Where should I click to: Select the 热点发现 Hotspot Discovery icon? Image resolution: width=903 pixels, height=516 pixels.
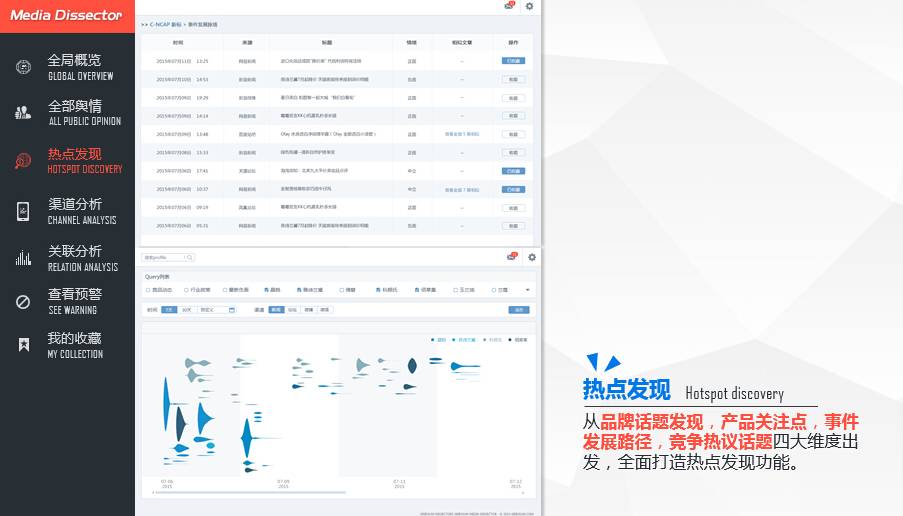point(23,161)
